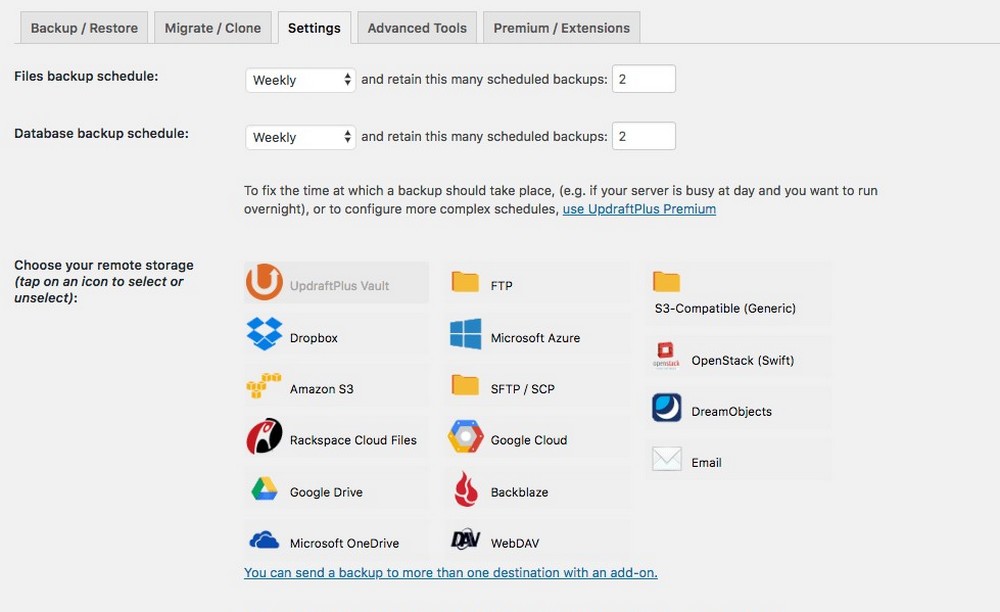Choose the OpenStack (Swift) icon
Screen dimensions: 1000x612
pyautogui.click(x=666, y=356)
